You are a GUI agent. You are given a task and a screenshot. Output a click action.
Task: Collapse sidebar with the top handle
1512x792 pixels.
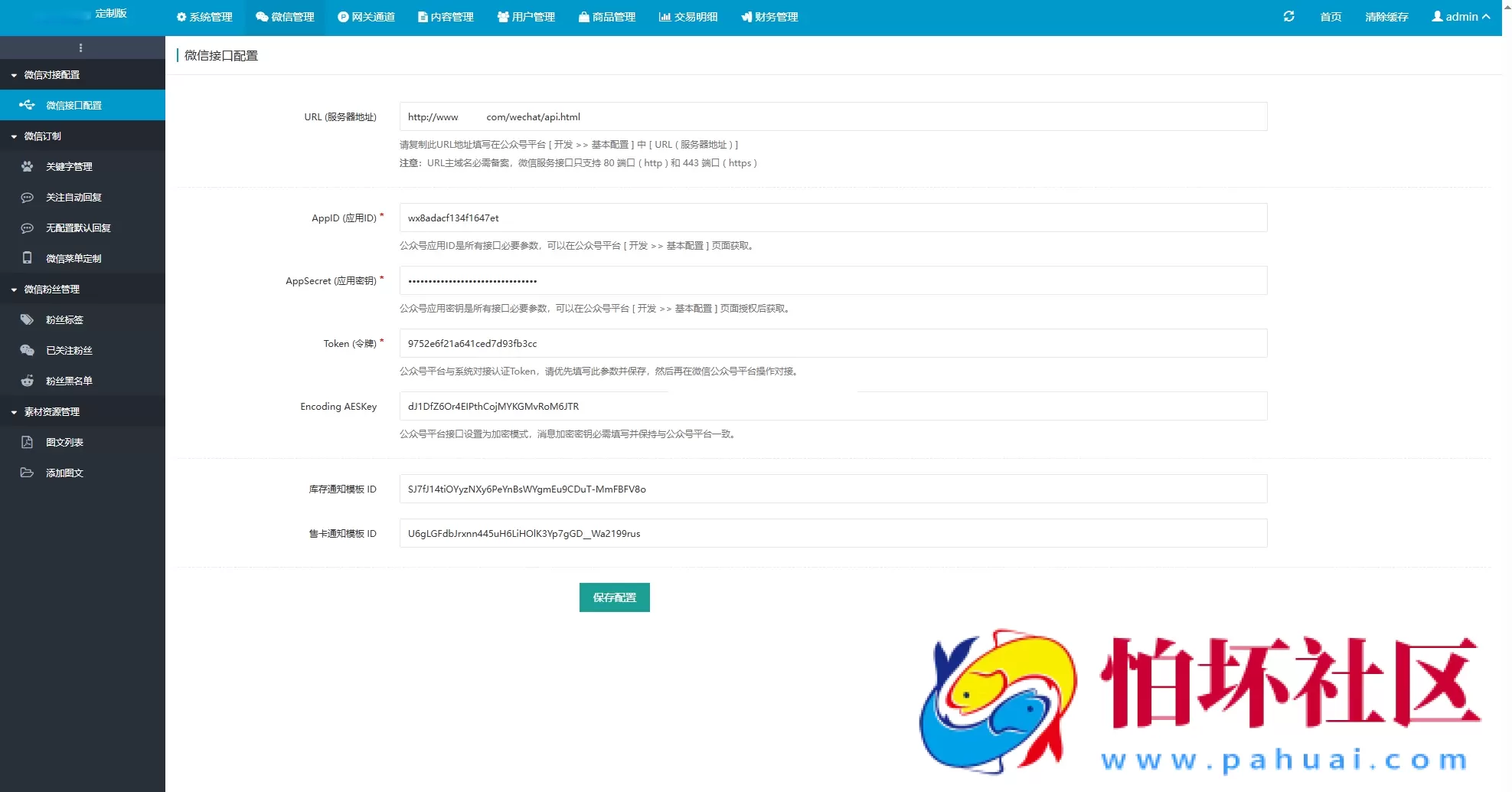[x=80, y=47]
